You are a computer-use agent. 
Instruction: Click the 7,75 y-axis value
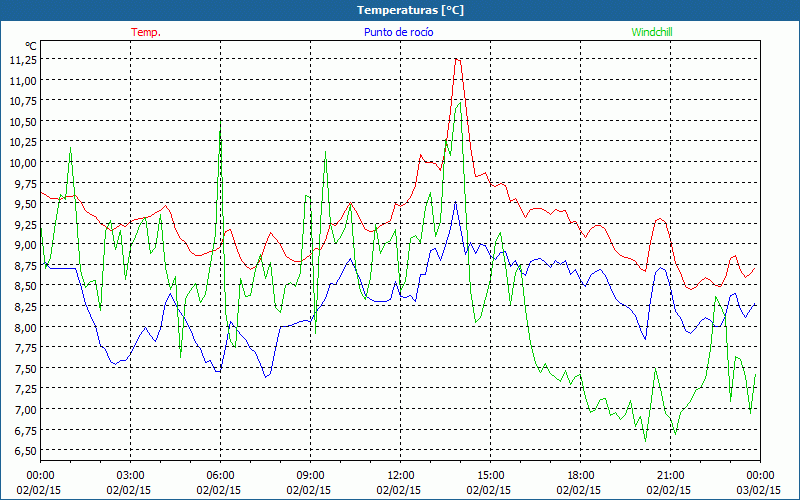[x=26, y=347]
